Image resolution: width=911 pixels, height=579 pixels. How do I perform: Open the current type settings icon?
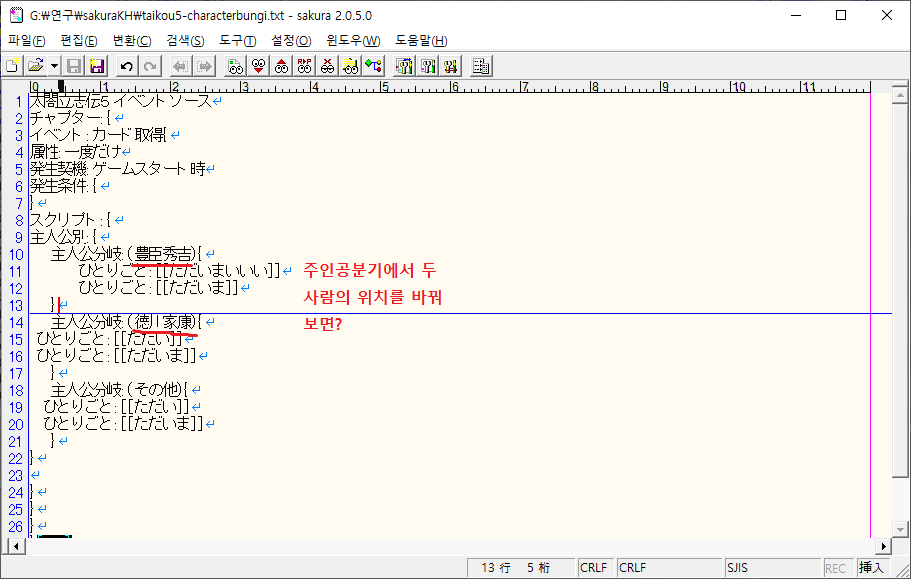428,66
